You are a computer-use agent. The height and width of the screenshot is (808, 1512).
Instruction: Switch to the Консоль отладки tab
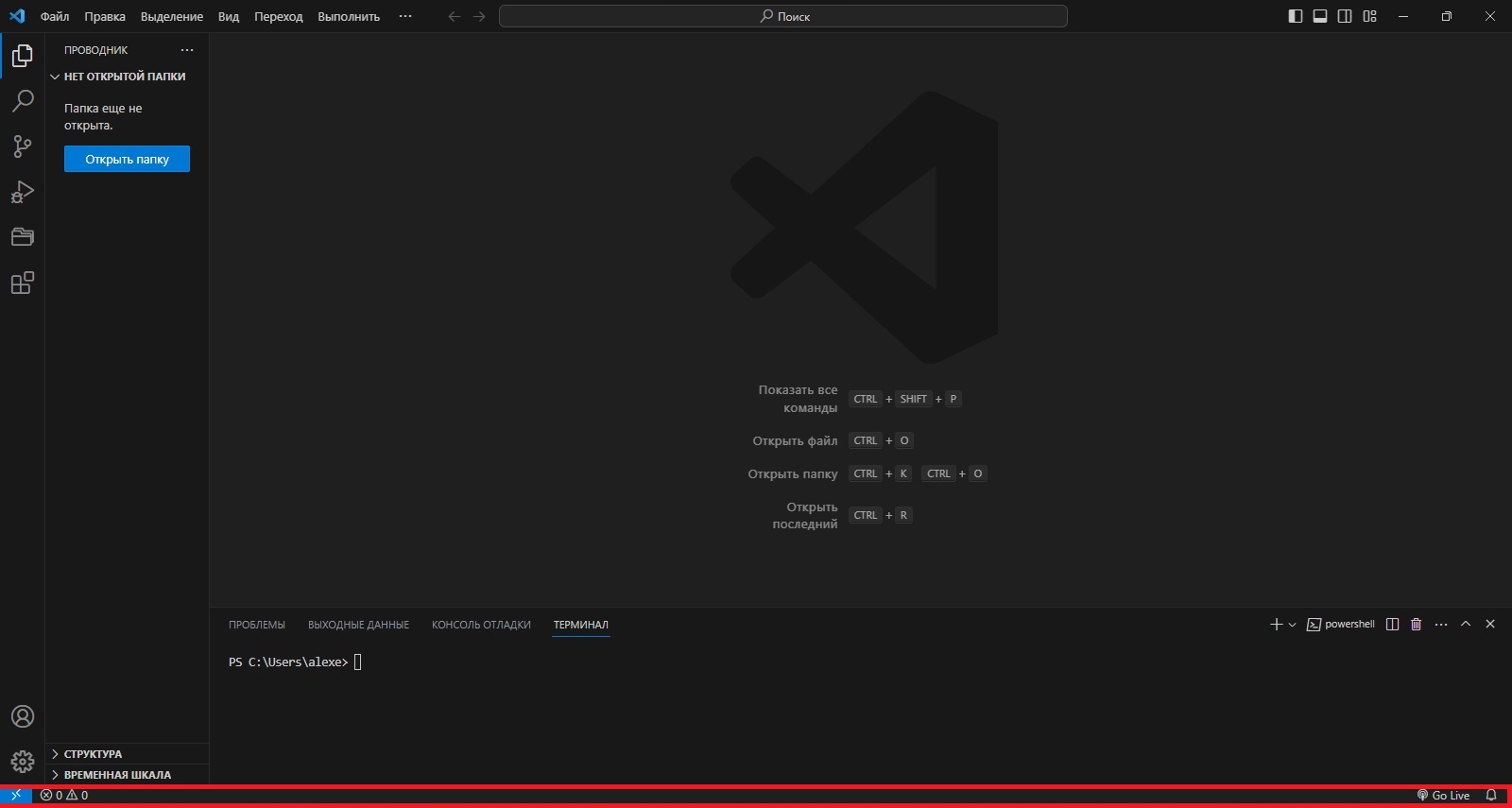pos(481,625)
